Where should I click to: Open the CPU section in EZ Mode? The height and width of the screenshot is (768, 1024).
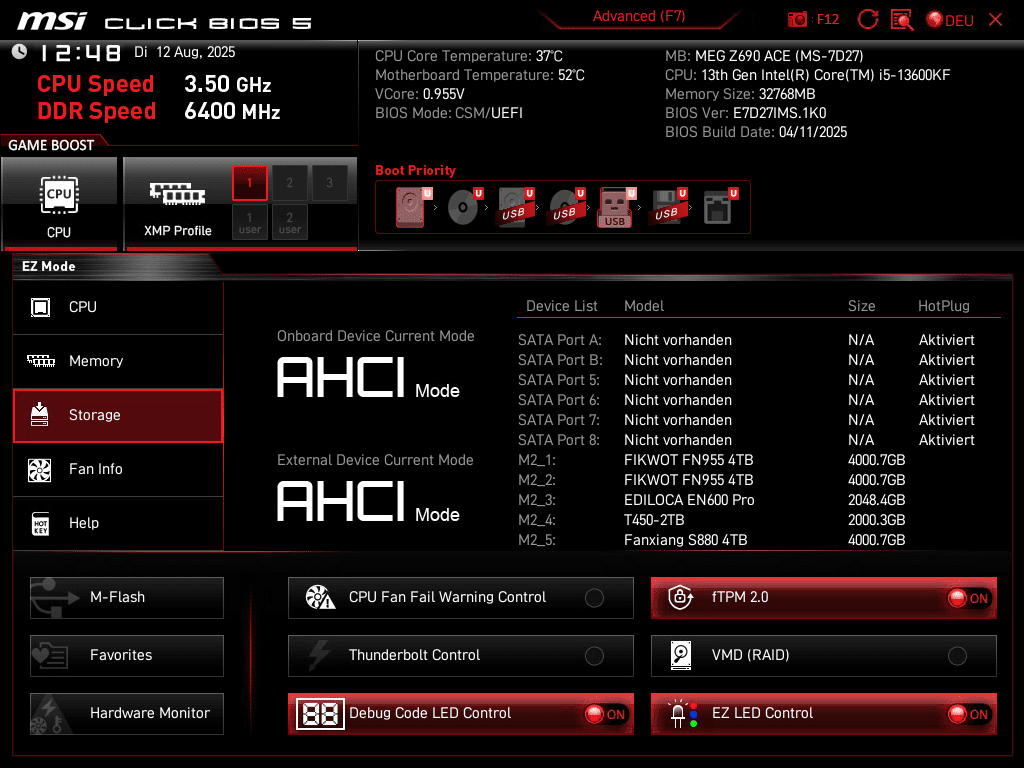point(118,307)
